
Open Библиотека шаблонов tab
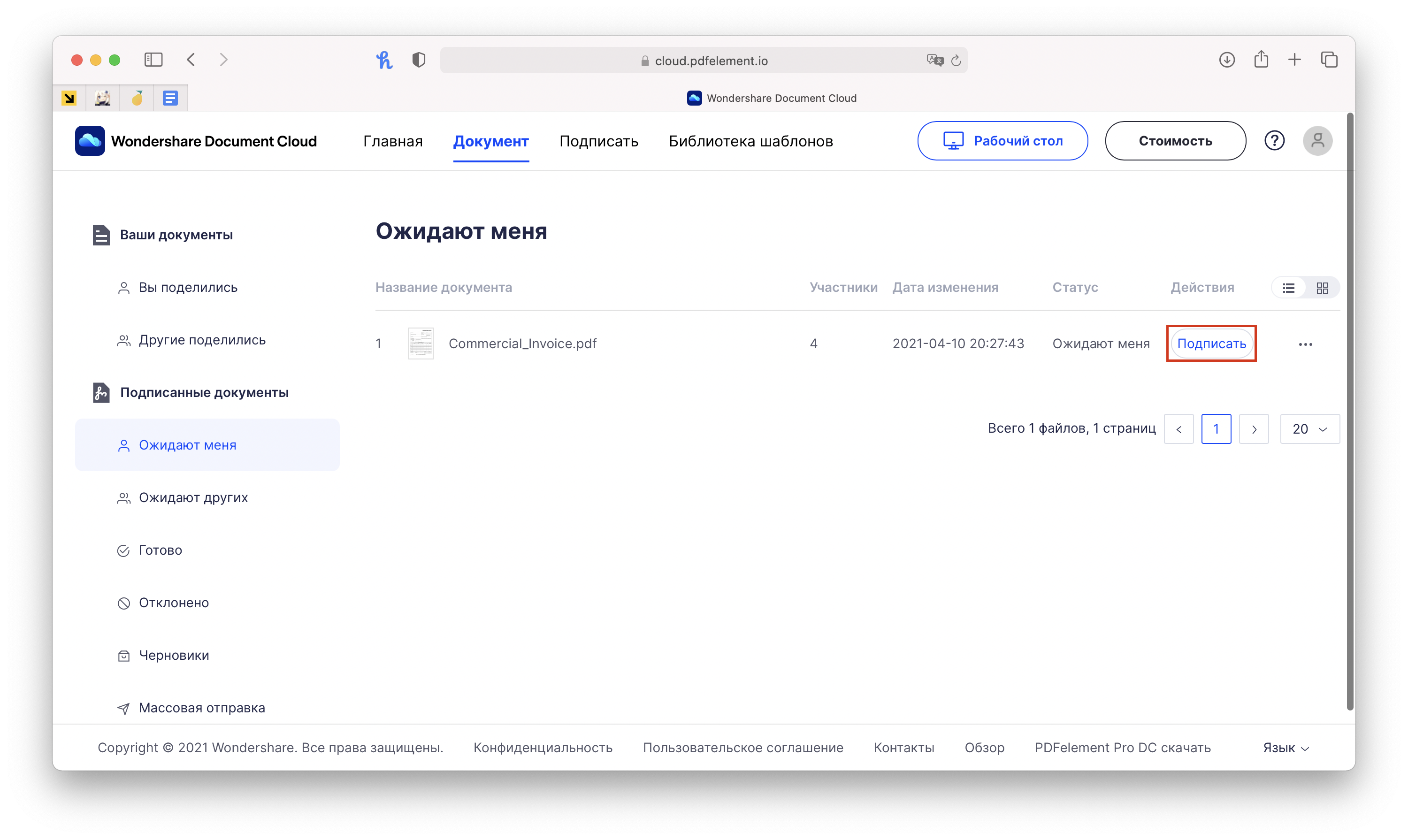pyautogui.click(x=751, y=141)
